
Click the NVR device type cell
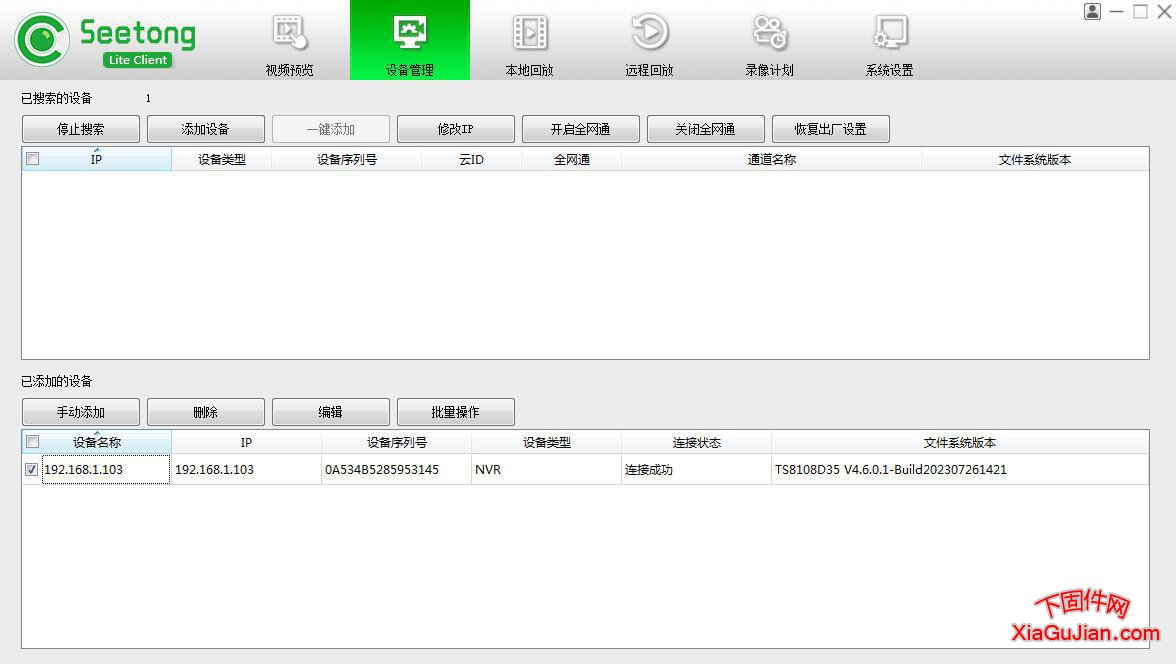(x=546, y=469)
